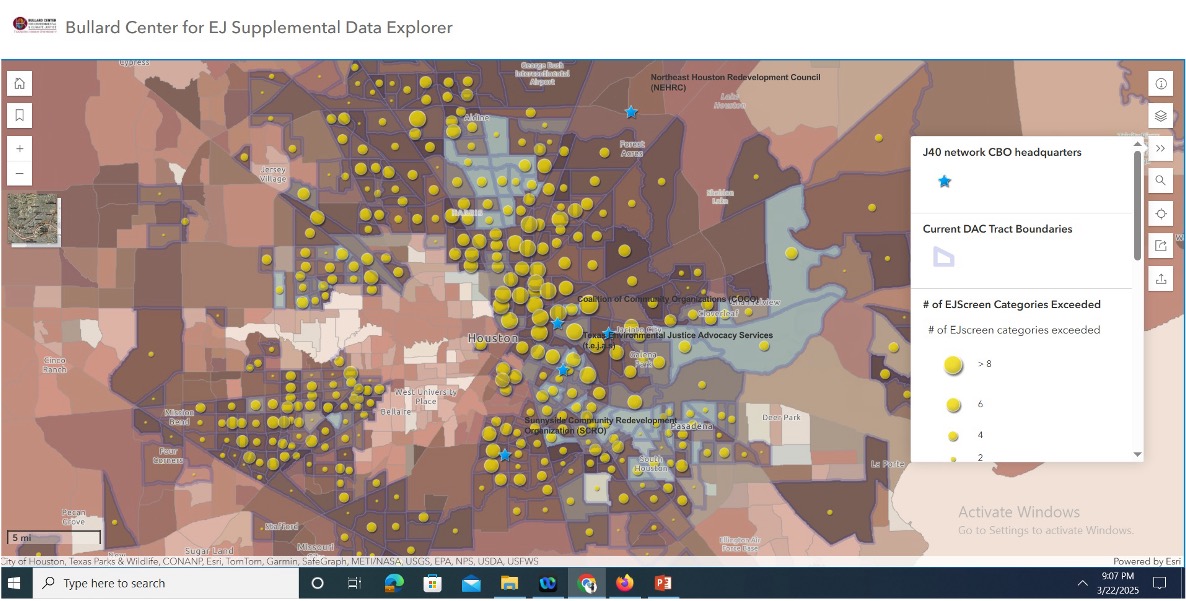
Task: Open Firefox from the taskbar
Action: tap(625, 583)
